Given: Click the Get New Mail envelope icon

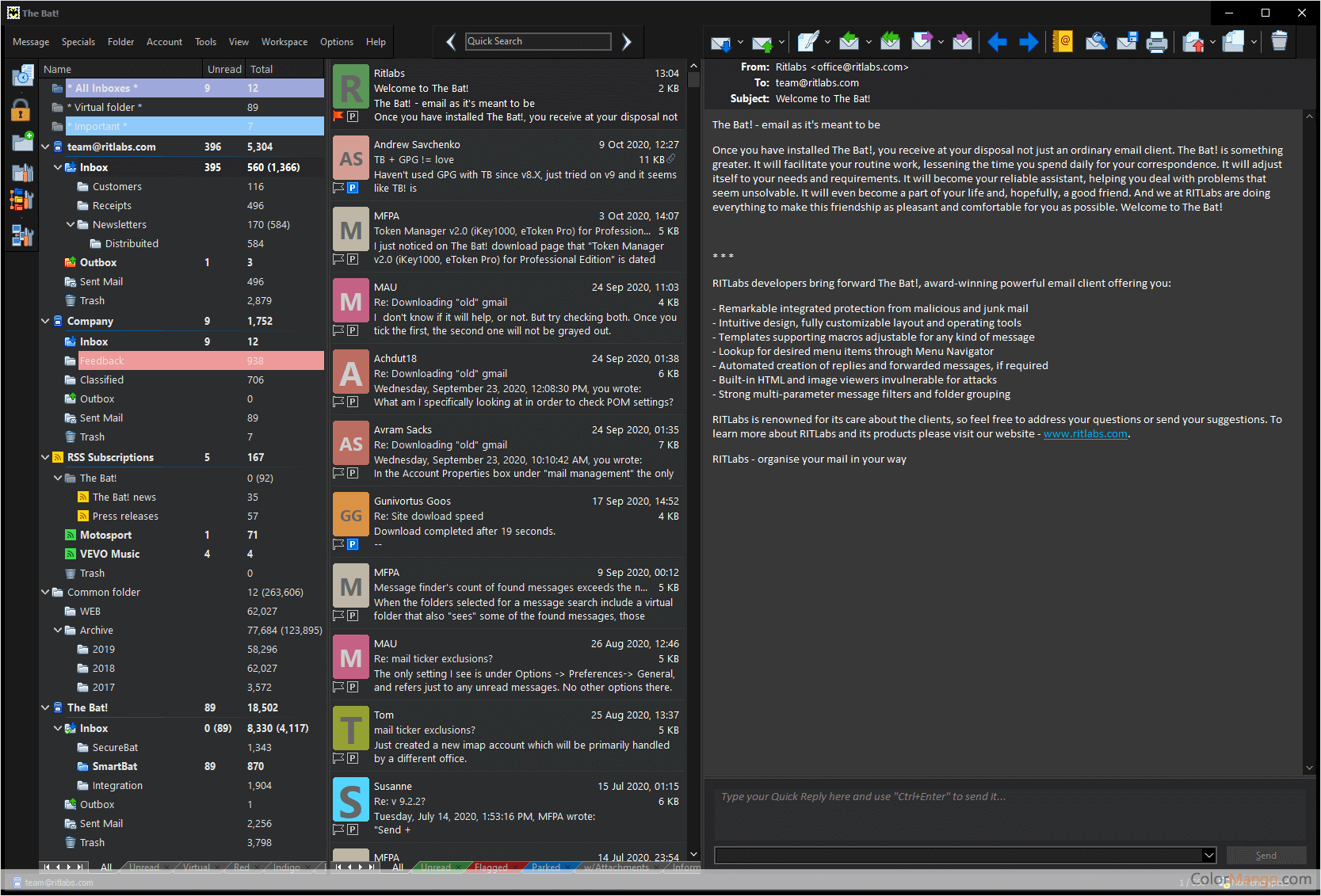Looking at the screenshot, I should 720,43.
